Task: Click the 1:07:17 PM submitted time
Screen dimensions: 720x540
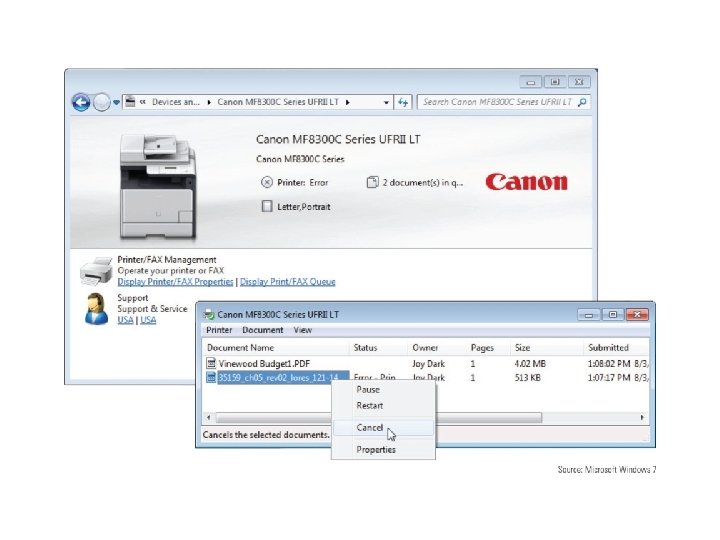Action: (609, 377)
